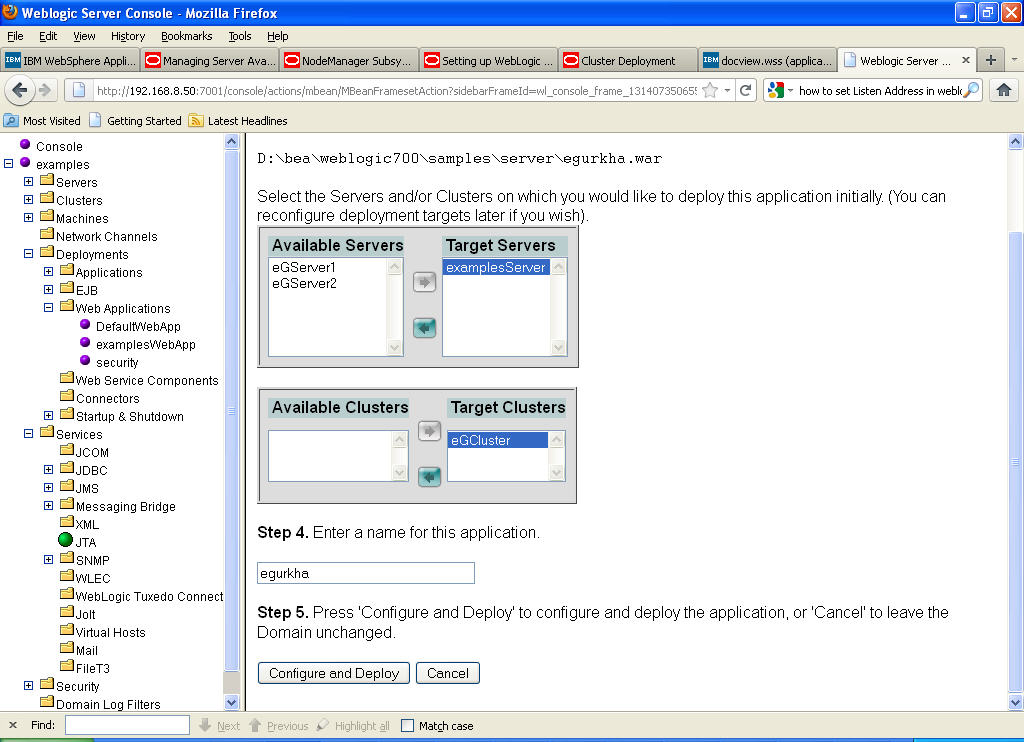Move selected cluster to Target Clusters
The image size is (1024, 742).
429,431
